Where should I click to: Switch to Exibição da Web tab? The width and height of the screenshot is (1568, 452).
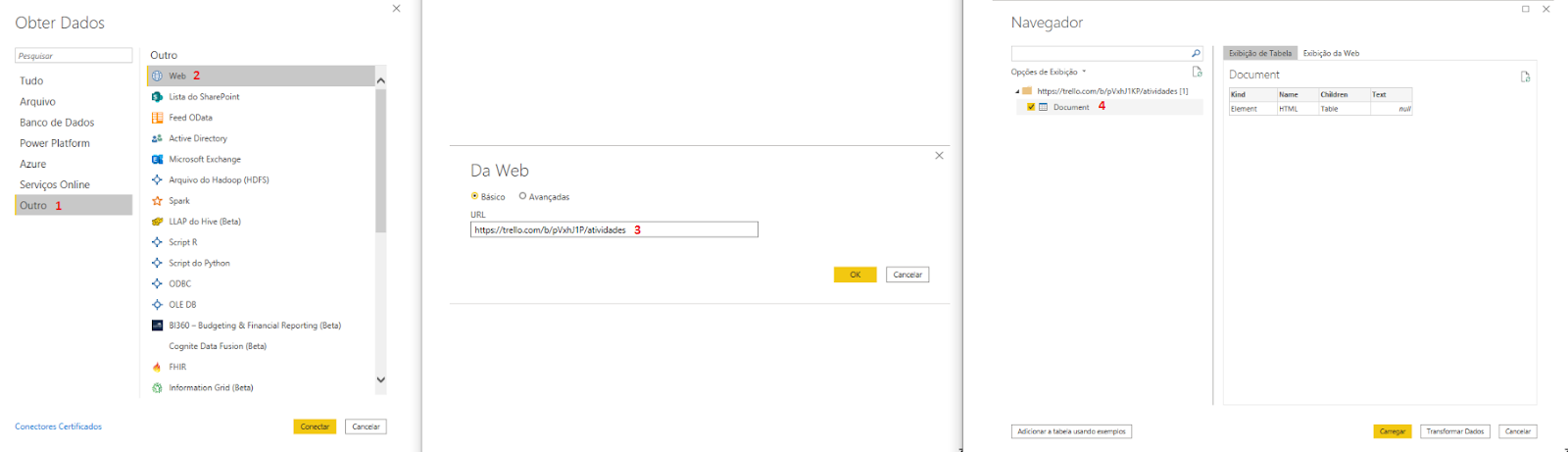pos(1331,53)
